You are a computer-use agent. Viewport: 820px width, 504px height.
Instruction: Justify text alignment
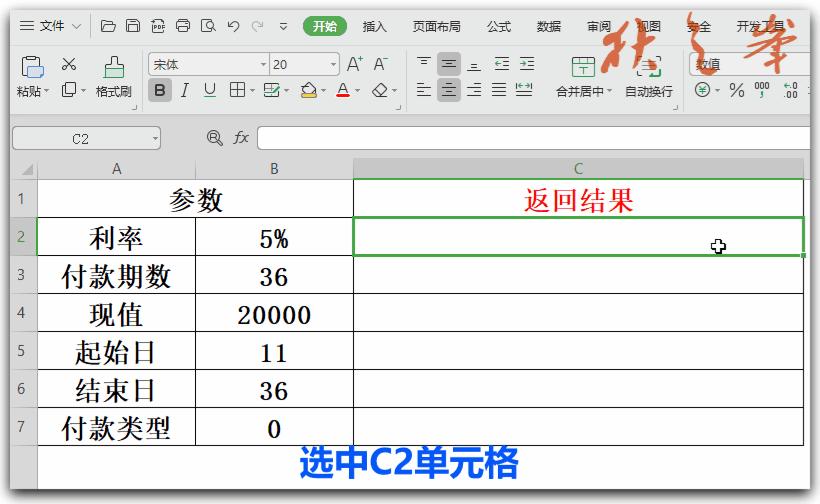tap(499, 90)
